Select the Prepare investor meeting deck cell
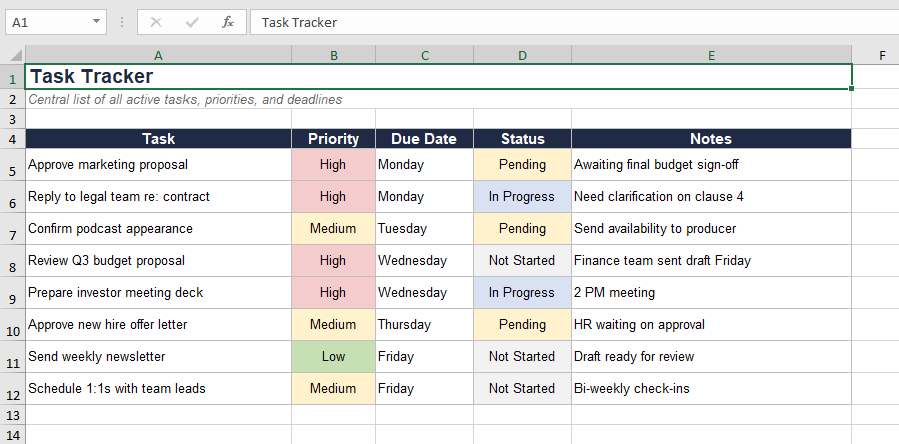This screenshot has width=899, height=444. 158,293
